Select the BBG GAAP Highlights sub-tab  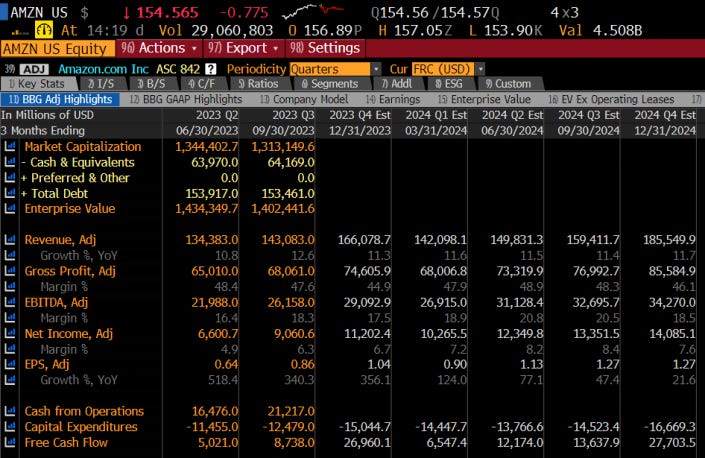(x=186, y=99)
